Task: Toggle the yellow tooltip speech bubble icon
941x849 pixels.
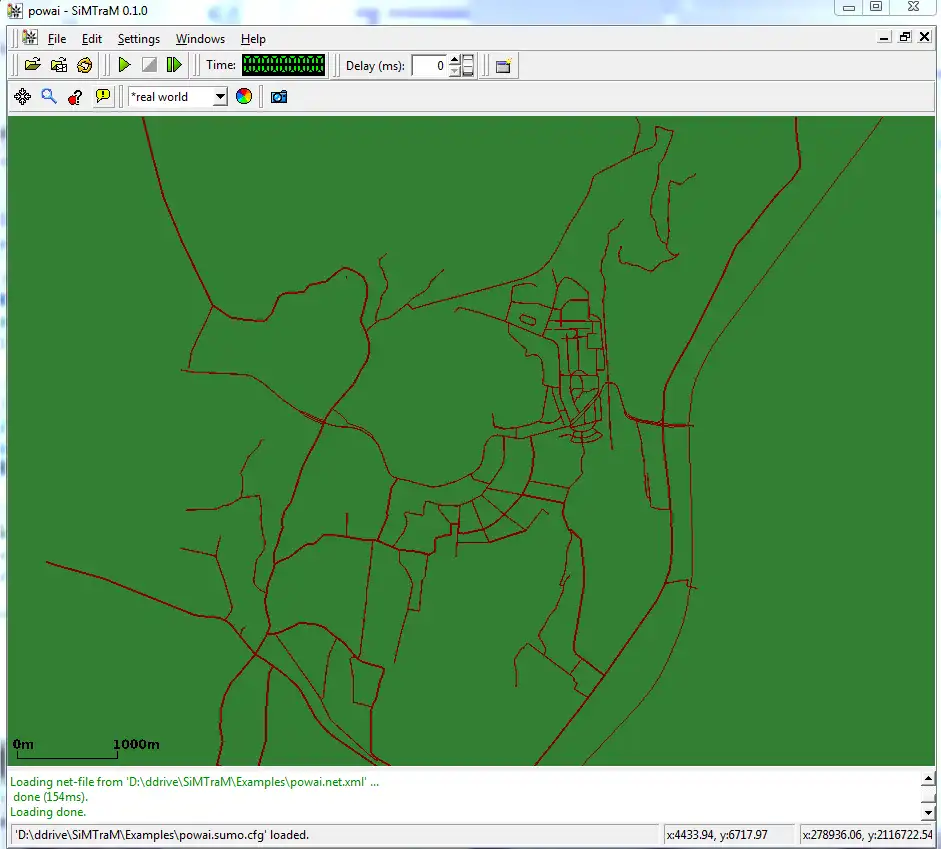Action: tap(102, 97)
